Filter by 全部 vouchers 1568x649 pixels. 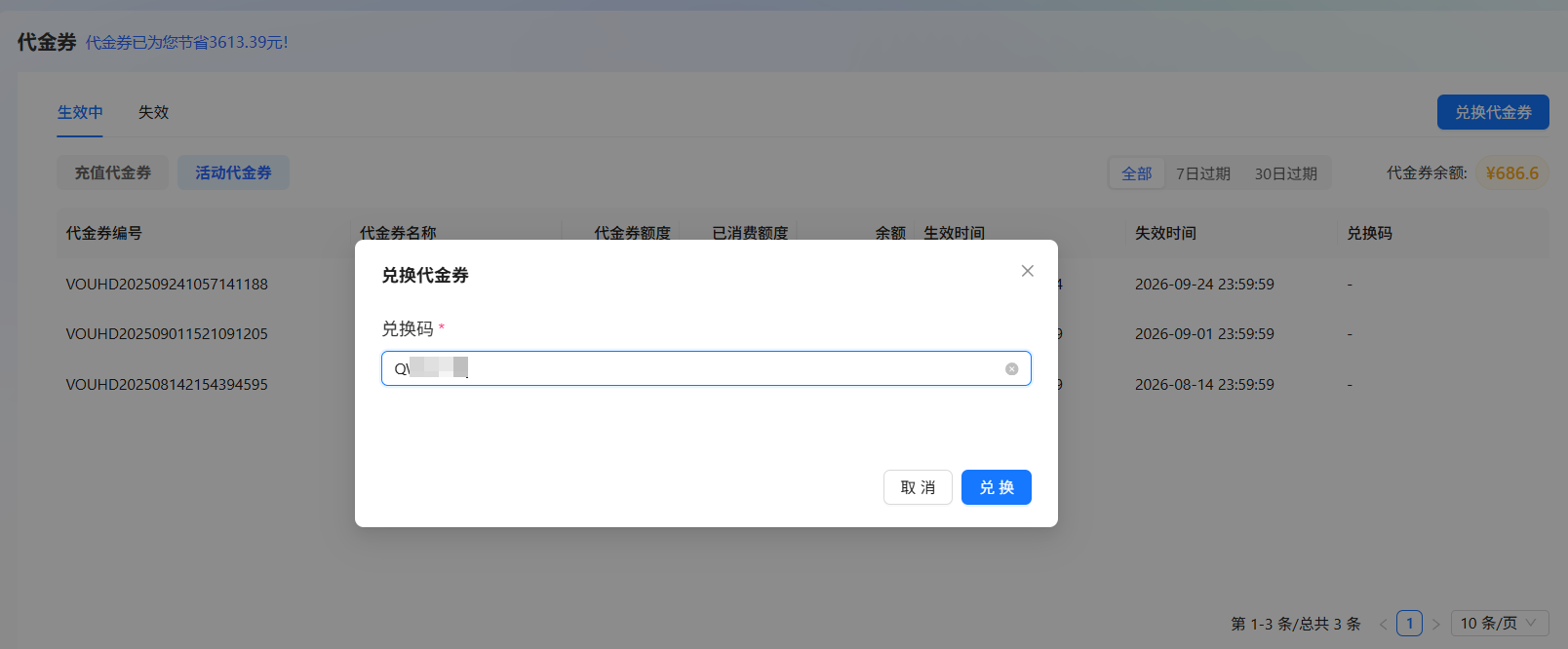pyautogui.click(x=1136, y=173)
